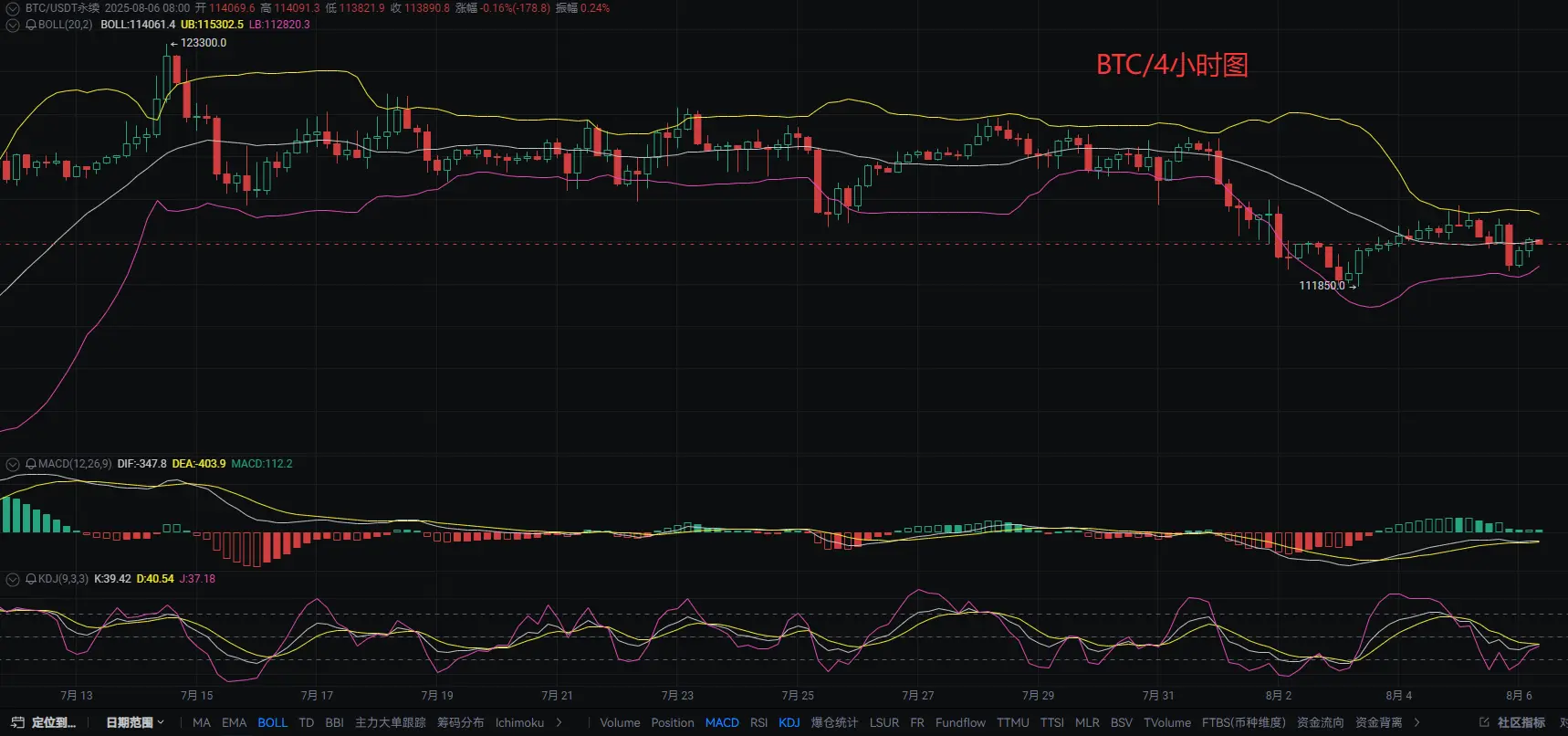Select the FR sub-indicator
The height and width of the screenshot is (736, 1568).
click(x=917, y=722)
